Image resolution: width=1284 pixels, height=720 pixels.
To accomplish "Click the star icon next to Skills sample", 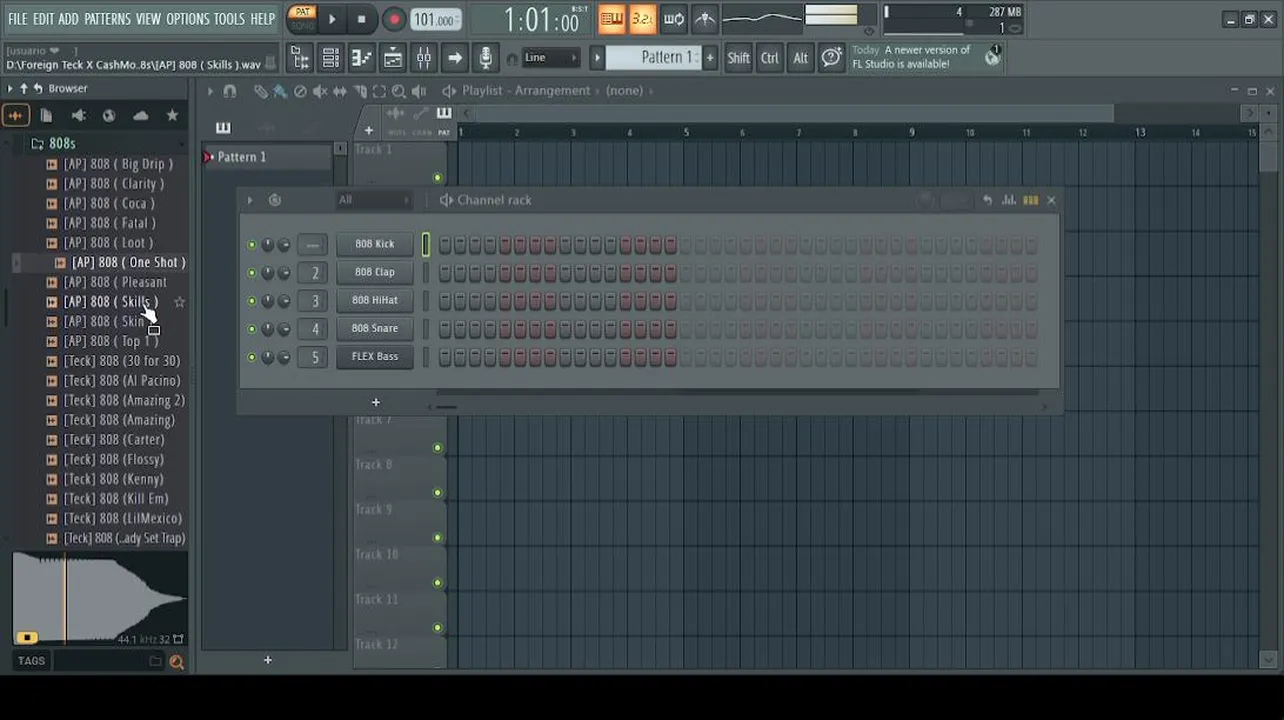I will (179, 302).
